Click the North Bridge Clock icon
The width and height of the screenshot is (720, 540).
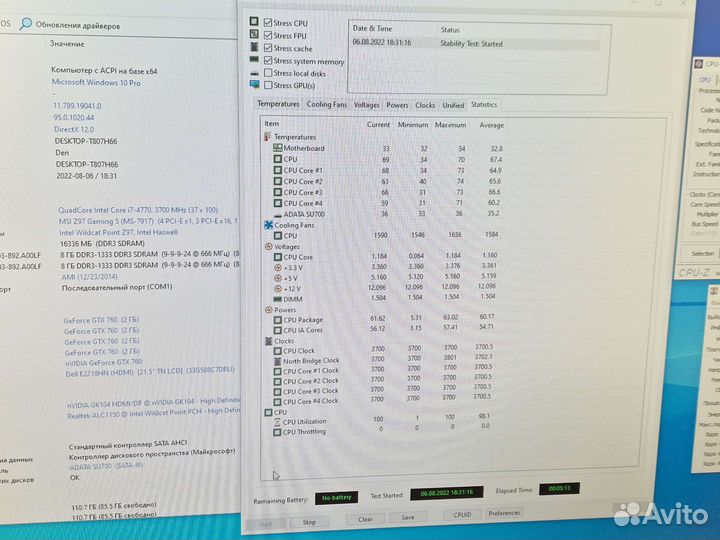277,361
